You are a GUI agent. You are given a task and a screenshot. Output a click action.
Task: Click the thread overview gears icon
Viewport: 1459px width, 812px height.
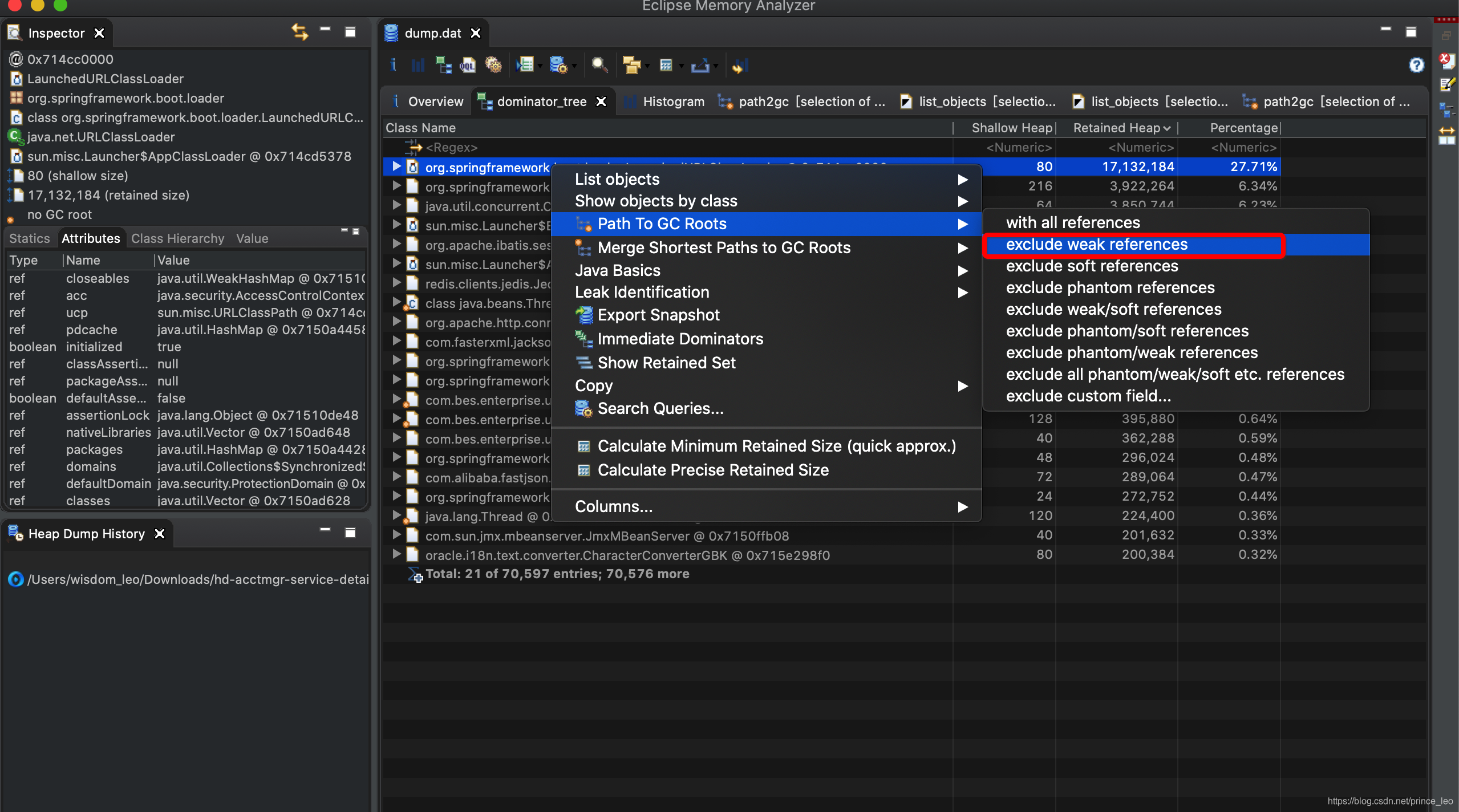coord(493,65)
